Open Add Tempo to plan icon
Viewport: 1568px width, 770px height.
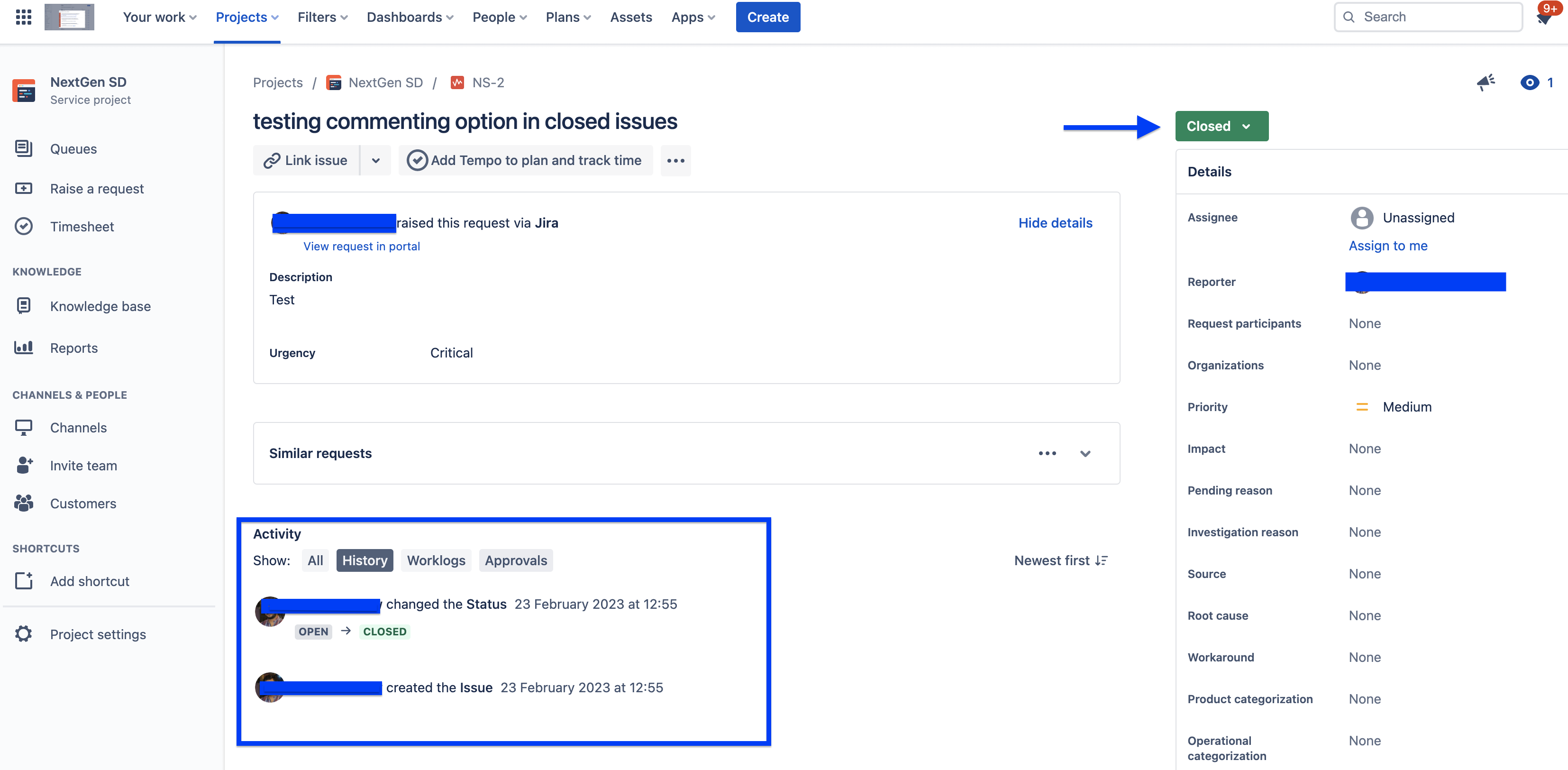(x=416, y=159)
